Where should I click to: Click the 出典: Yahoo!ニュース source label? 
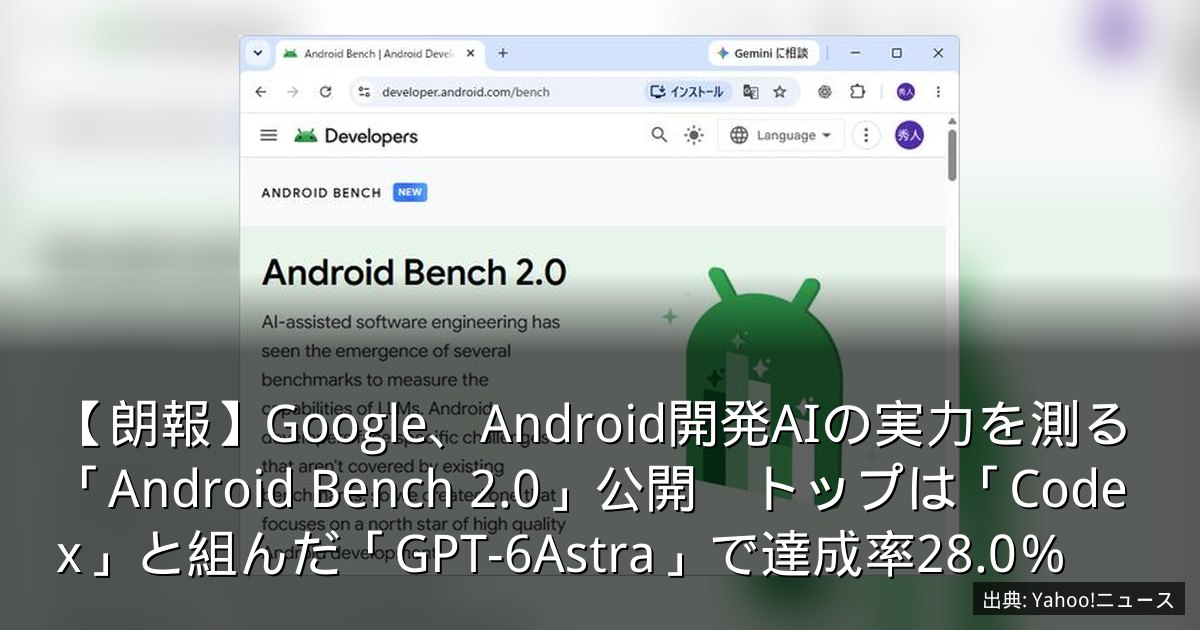click(x=1079, y=600)
